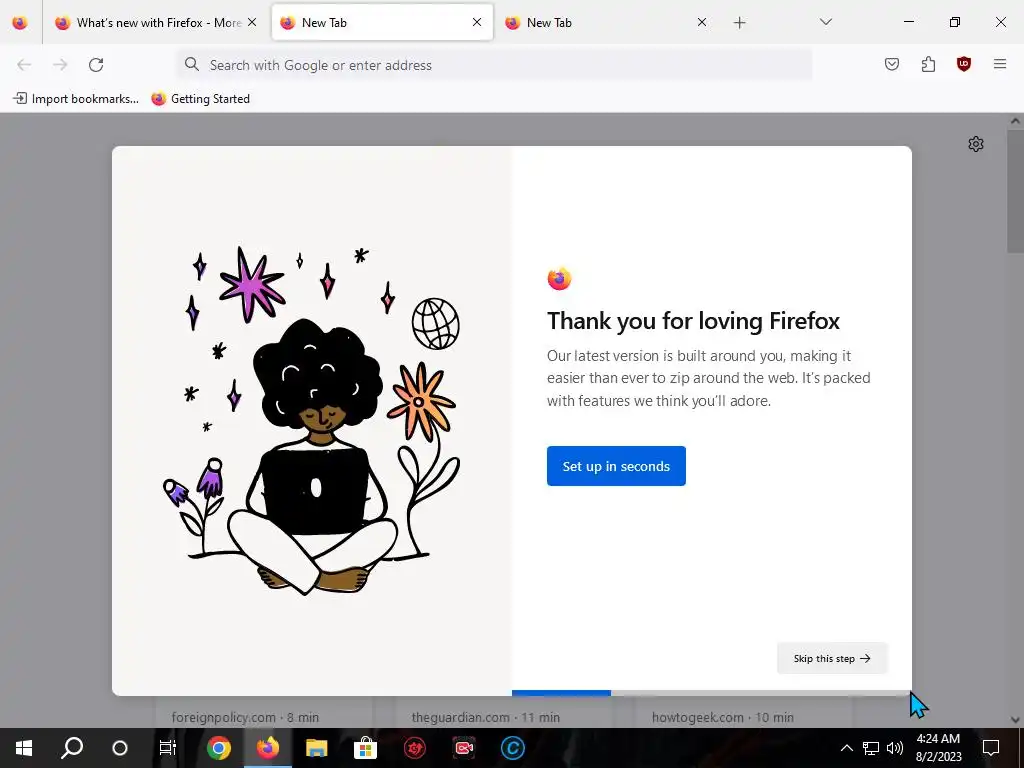Image resolution: width=1024 pixels, height=768 pixels.
Task: Open uBlock Origin shield icon
Action: click(x=964, y=64)
